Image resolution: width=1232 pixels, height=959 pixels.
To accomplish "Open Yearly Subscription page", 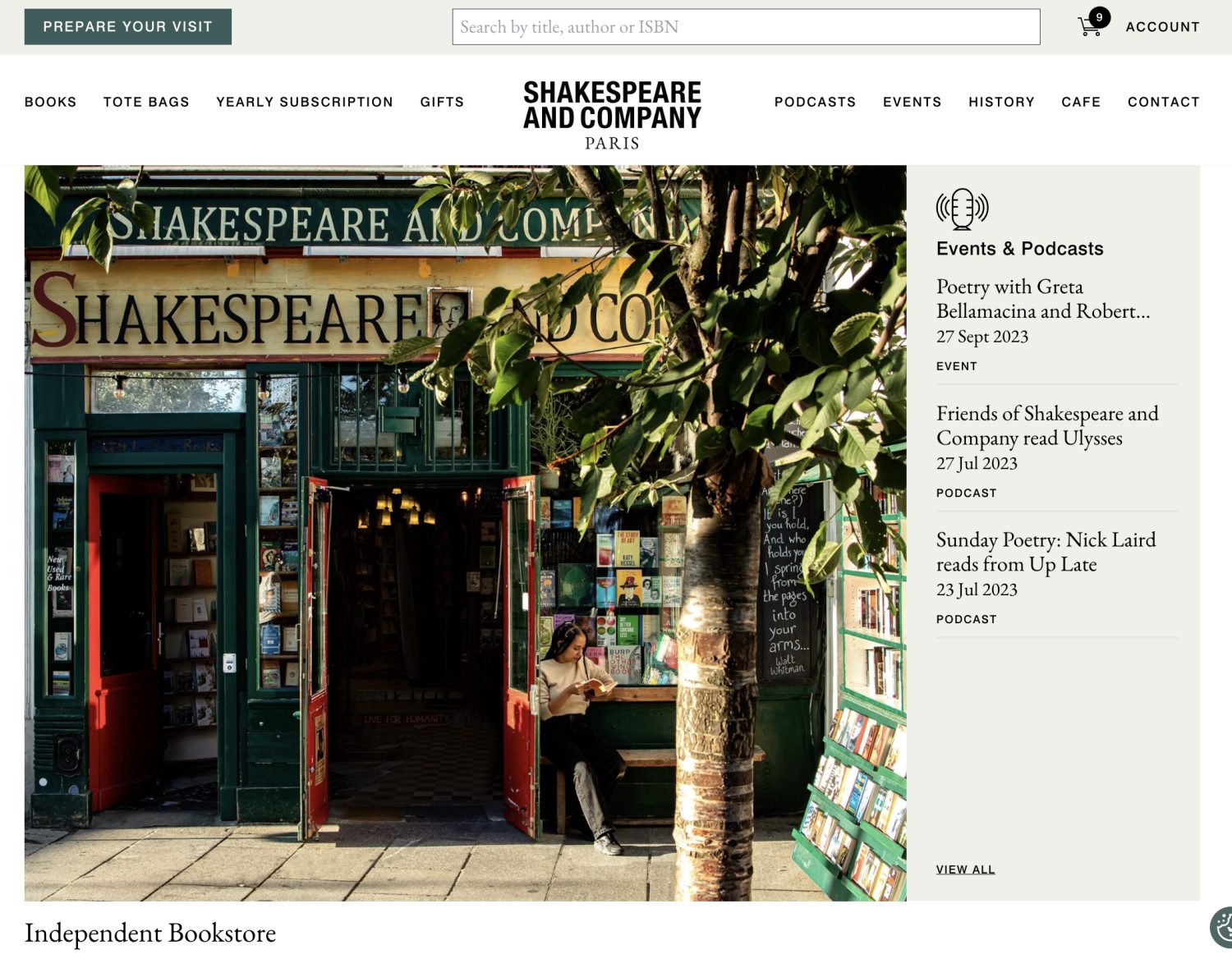I will pos(305,102).
